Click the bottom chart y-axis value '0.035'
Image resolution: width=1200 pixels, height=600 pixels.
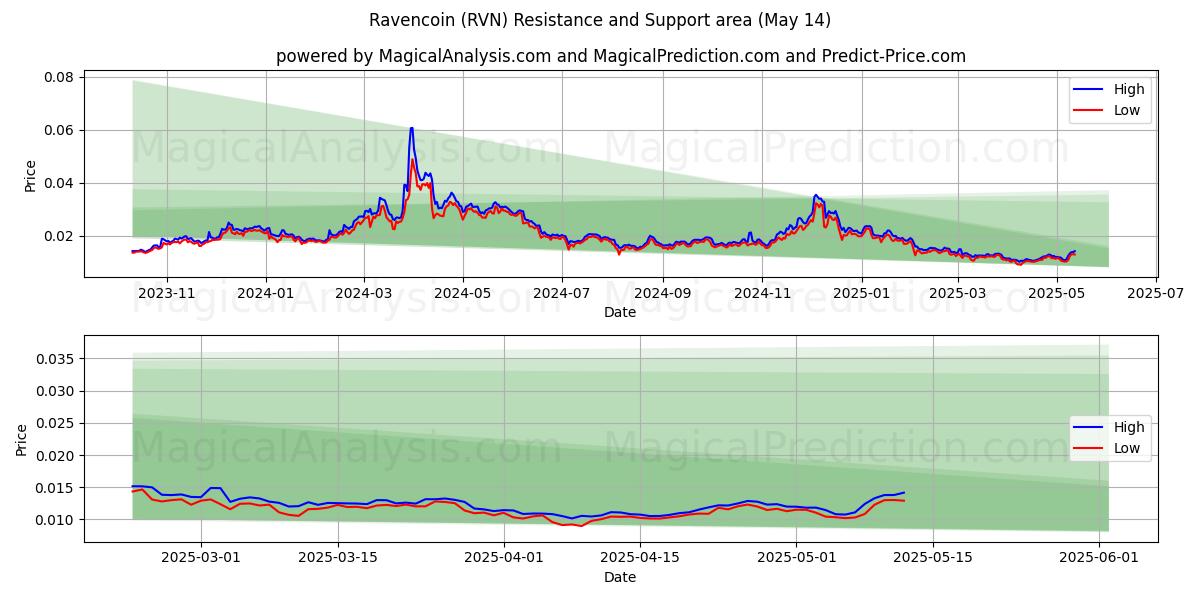56,360
